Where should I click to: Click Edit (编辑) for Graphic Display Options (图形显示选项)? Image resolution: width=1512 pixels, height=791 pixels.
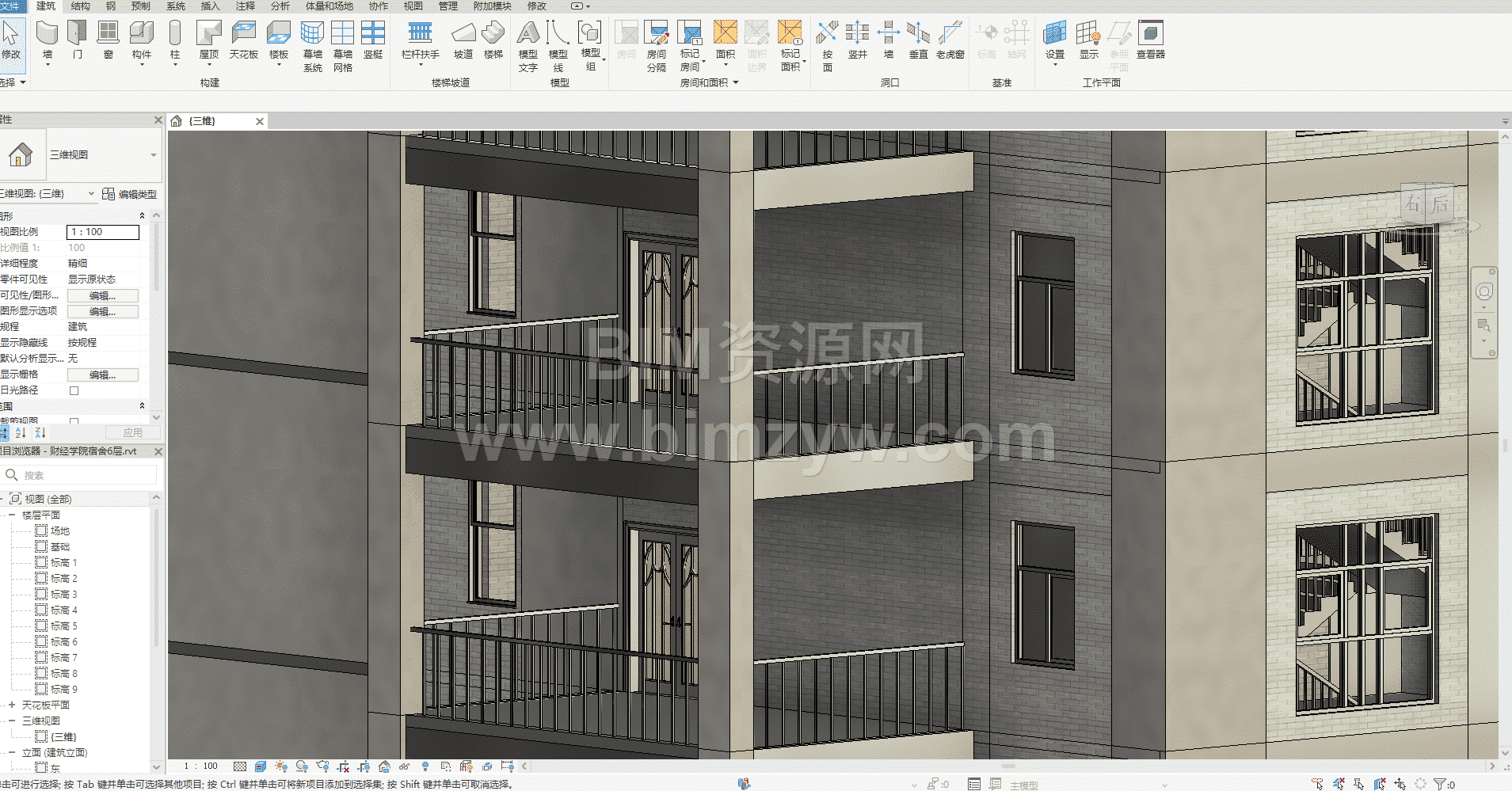pos(103,311)
